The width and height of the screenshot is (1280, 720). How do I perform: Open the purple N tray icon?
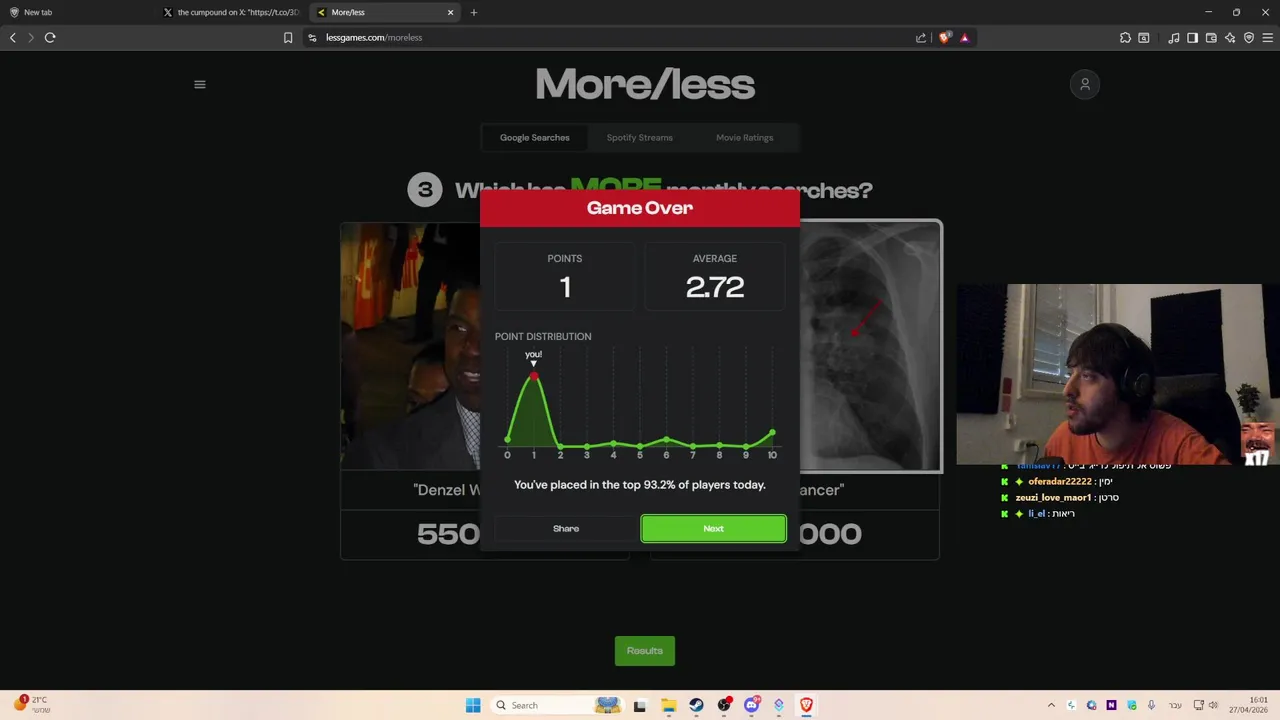click(x=1111, y=705)
